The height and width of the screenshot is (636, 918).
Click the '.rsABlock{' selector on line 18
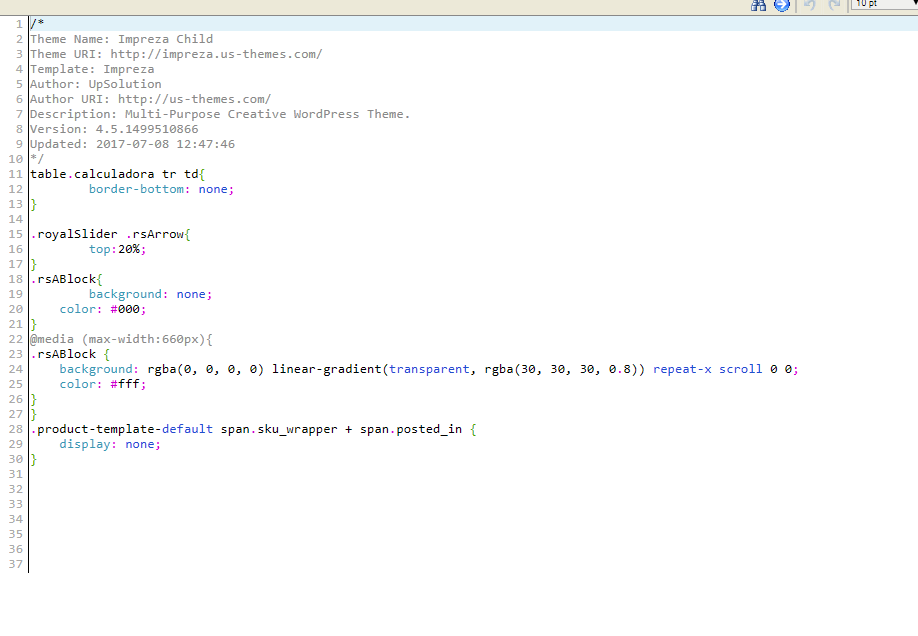(x=66, y=279)
